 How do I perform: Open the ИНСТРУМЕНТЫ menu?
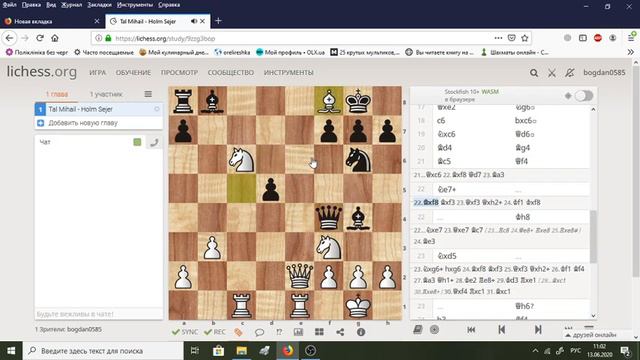coord(289,73)
